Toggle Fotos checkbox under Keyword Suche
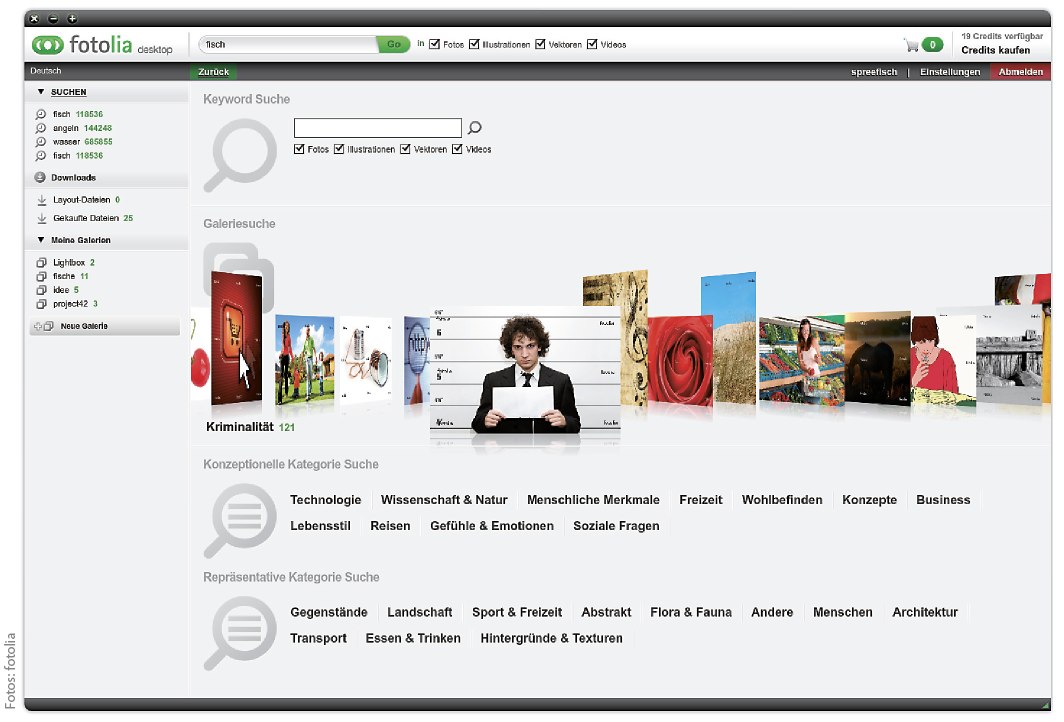 (299, 149)
